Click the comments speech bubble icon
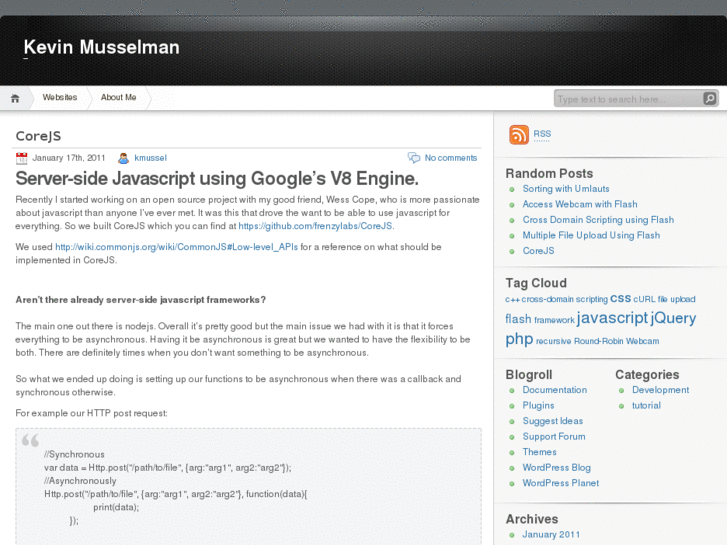This screenshot has height=545, width=727. tap(414, 158)
